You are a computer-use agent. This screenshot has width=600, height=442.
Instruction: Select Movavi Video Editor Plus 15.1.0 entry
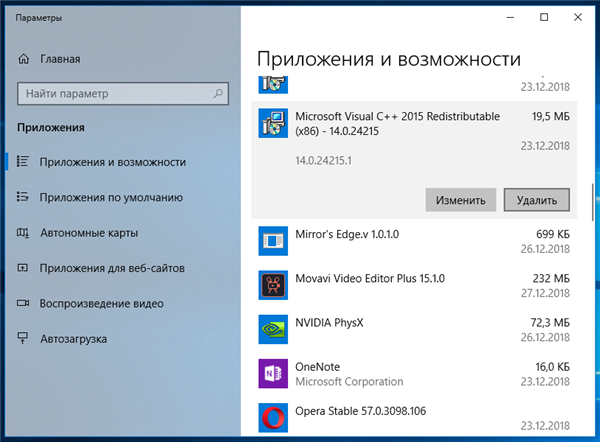point(414,285)
